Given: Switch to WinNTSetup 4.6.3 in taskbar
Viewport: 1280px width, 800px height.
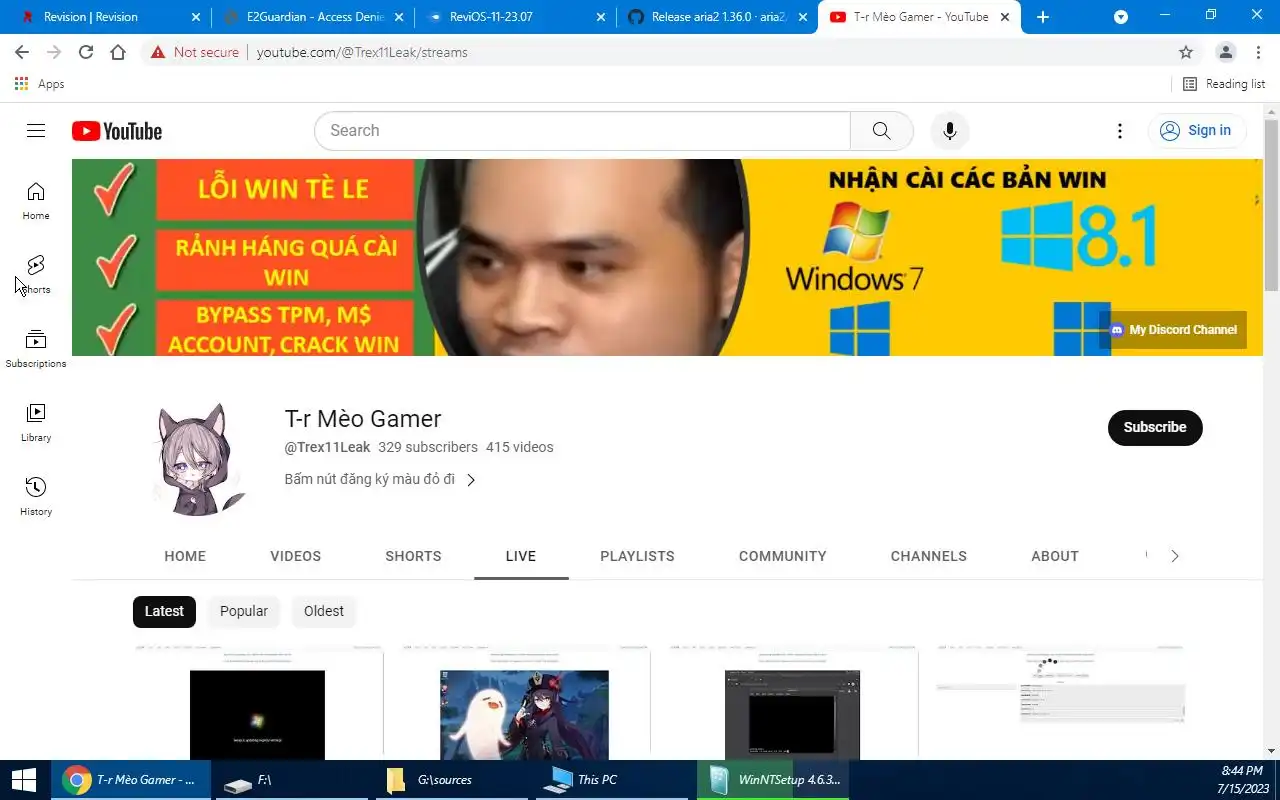Looking at the screenshot, I should (x=773, y=780).
